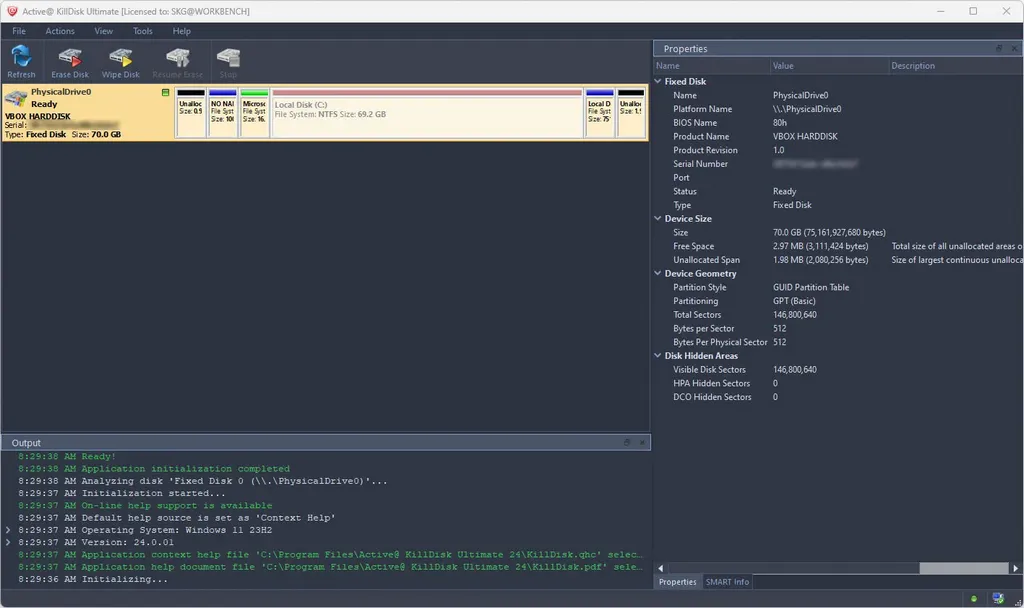The image size is (1024, 608).
Task: Collapse the Fixed Disk property group
Action: (658, 81)
